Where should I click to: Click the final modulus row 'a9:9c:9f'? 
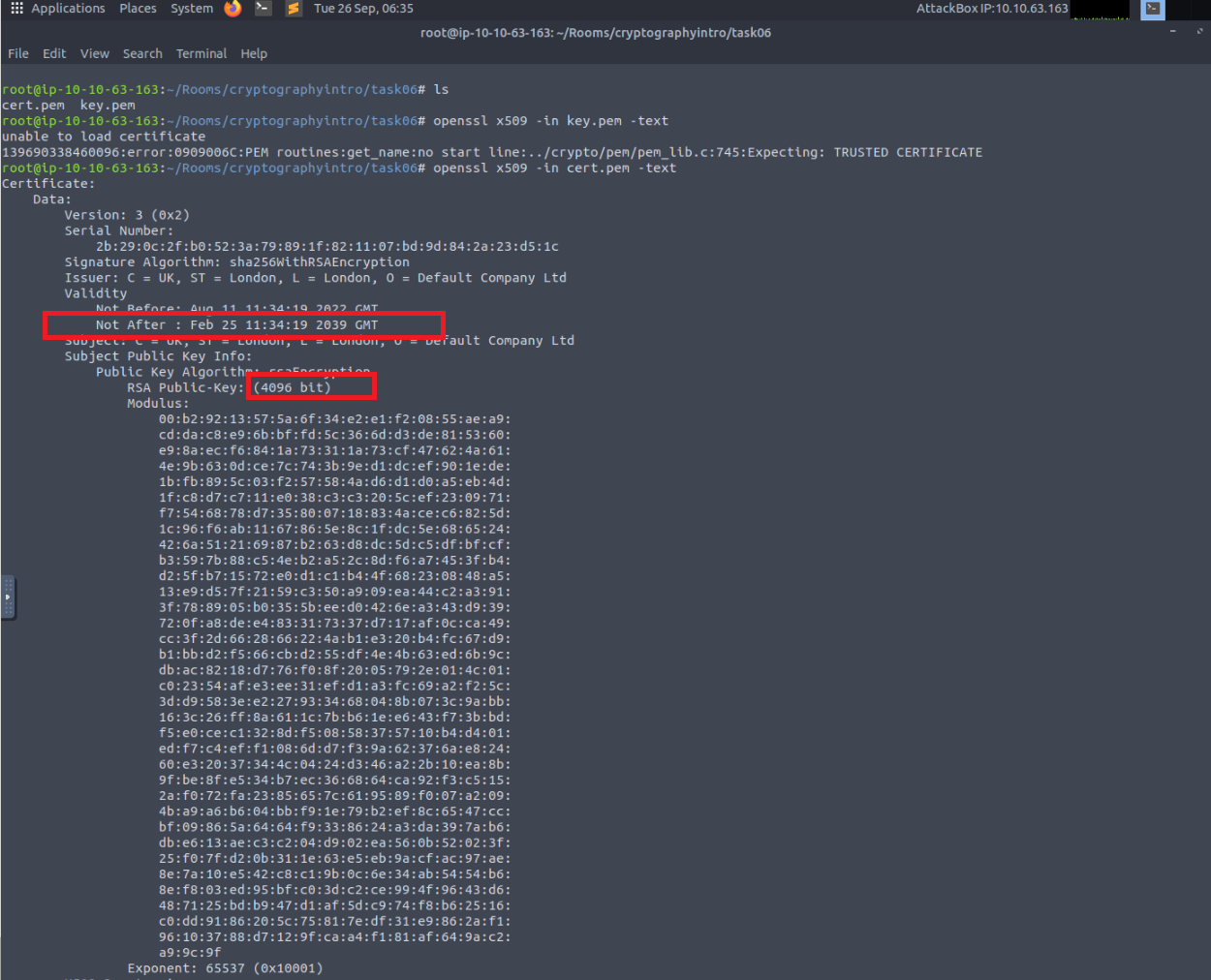(190, 952)
